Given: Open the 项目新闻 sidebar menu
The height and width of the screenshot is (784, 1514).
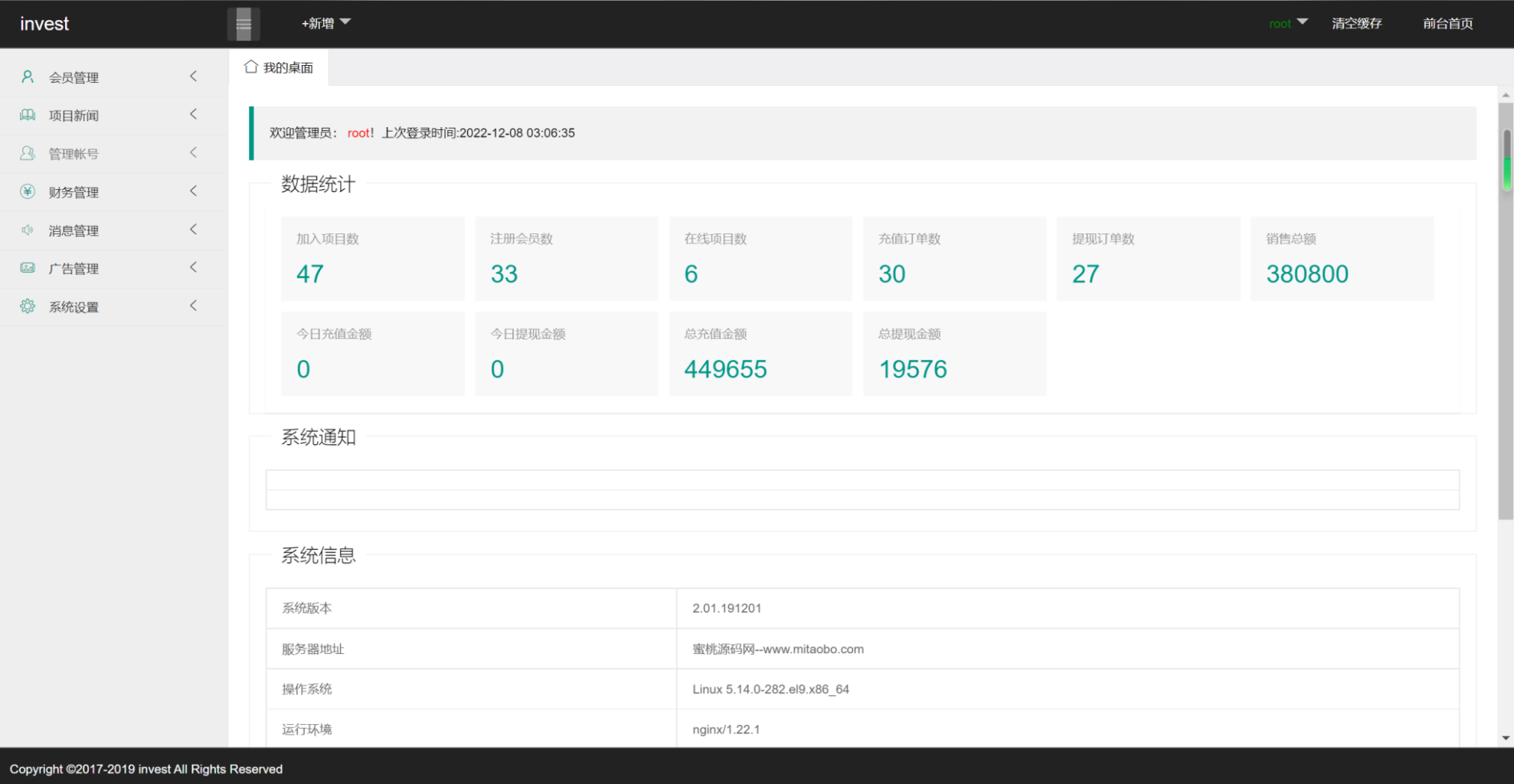Looking at the screenshot, I should (x=74, y=116).
